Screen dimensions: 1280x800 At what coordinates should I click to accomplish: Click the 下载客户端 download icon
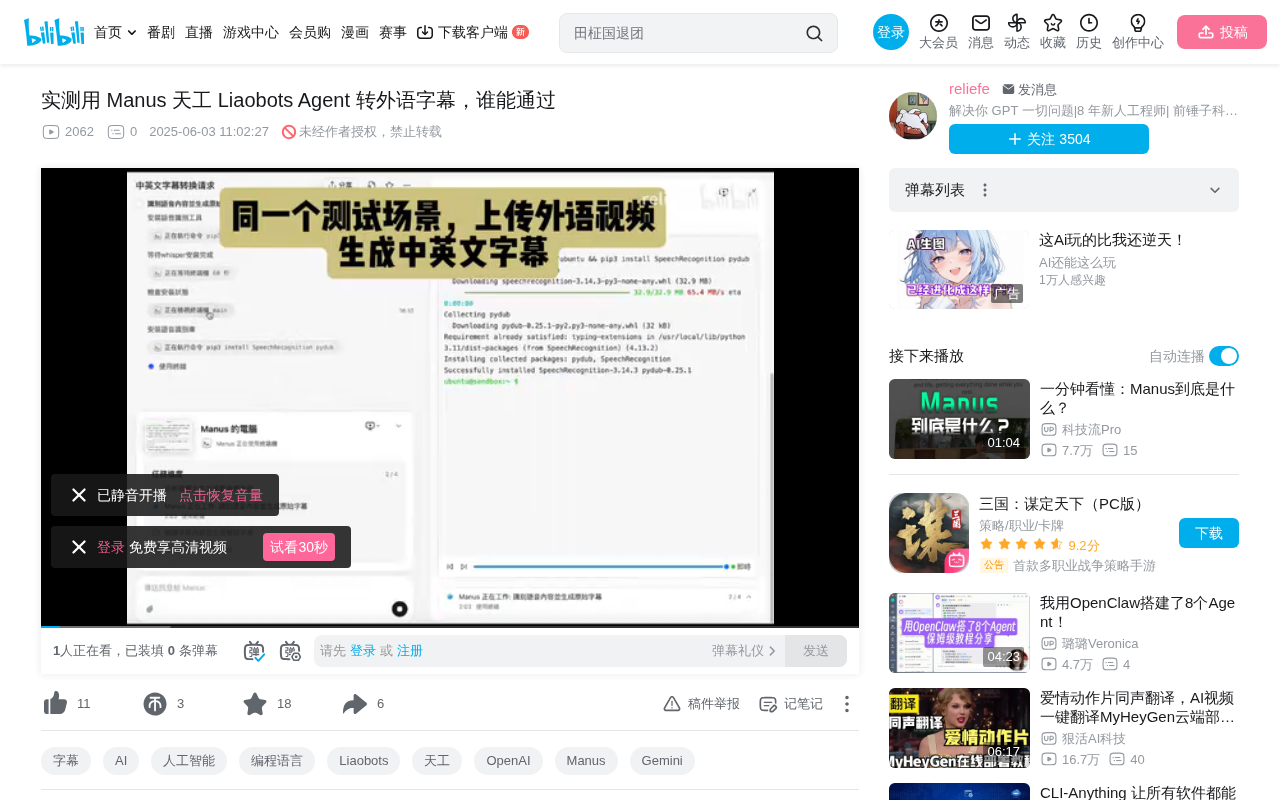point(425,32)
